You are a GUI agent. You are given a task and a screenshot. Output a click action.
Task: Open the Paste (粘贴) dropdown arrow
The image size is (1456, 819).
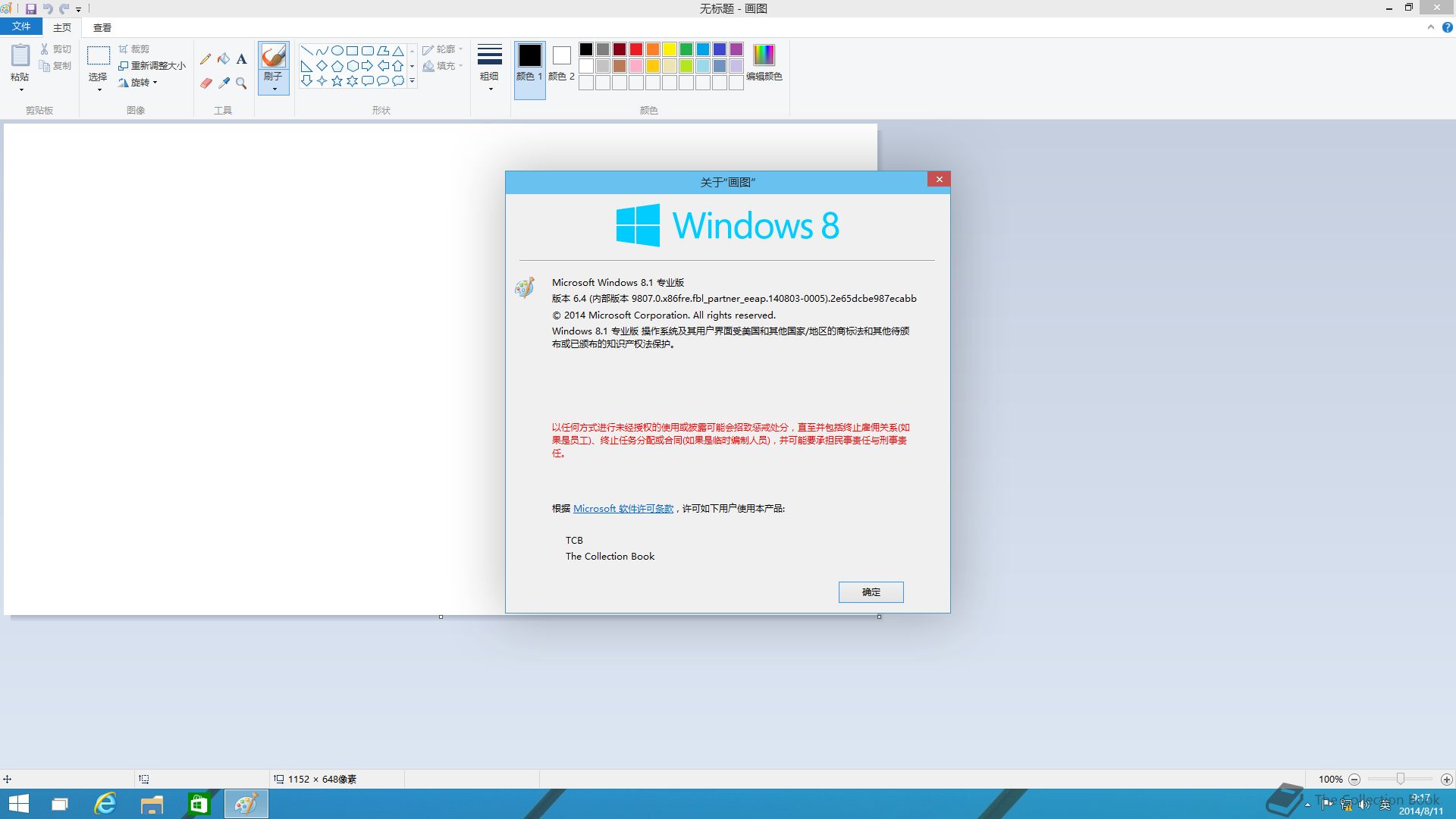tap(21, 90)
